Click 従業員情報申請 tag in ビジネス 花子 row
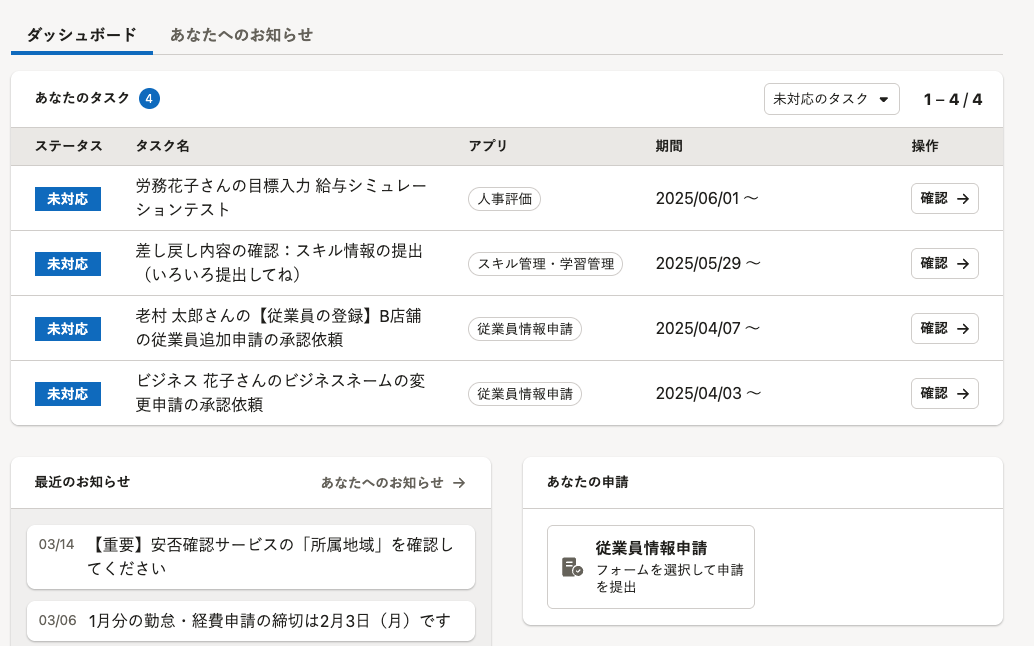Image resolution: width=1034 pixels, height=646 pixels. (x=525, y=394)
